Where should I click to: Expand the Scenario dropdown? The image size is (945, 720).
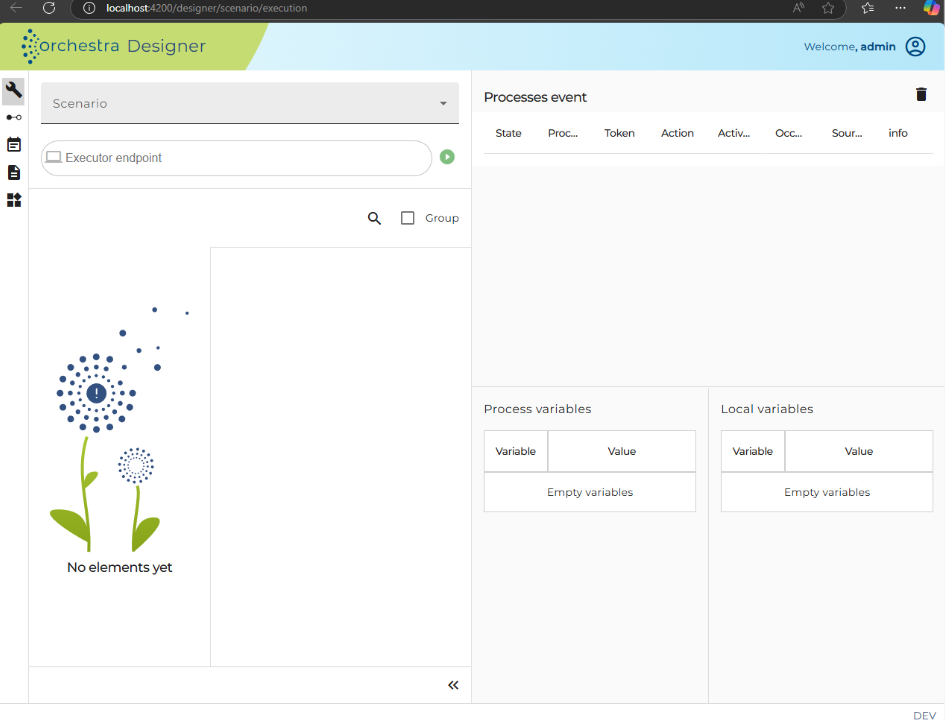pyautogui.click(x=250, y=103)
